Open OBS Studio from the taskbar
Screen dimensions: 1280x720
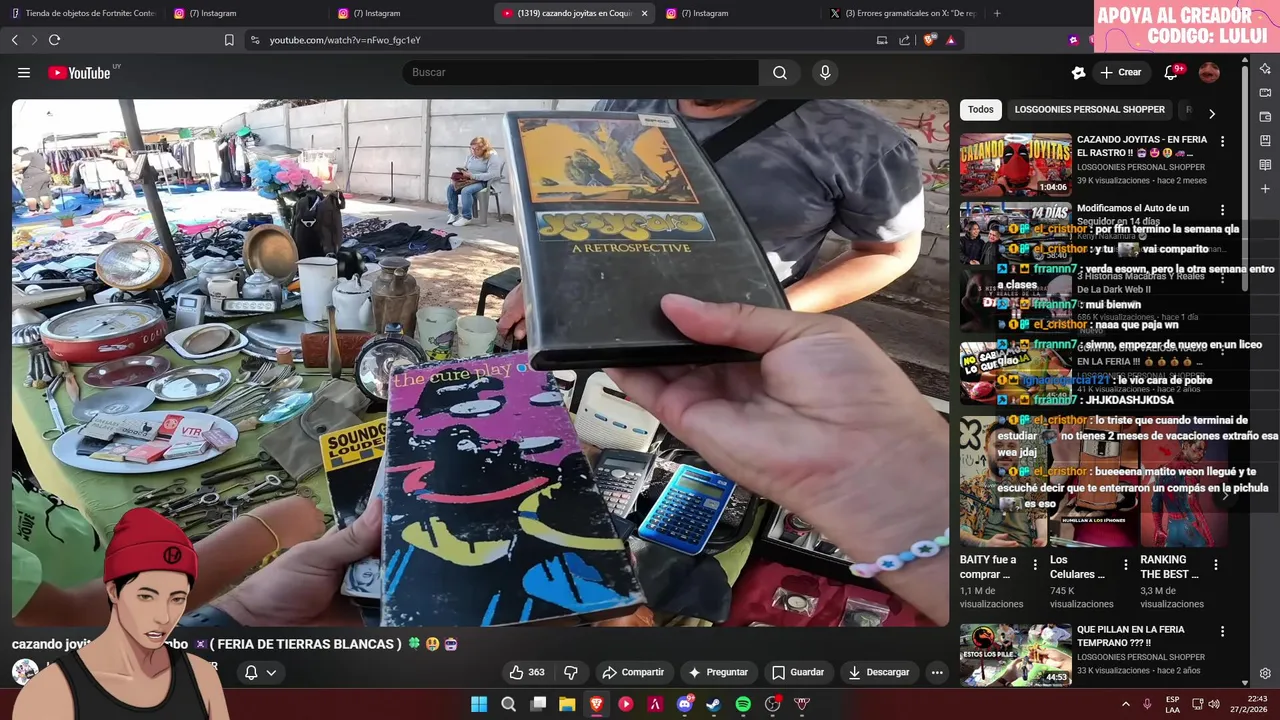[x=772, y=704]
